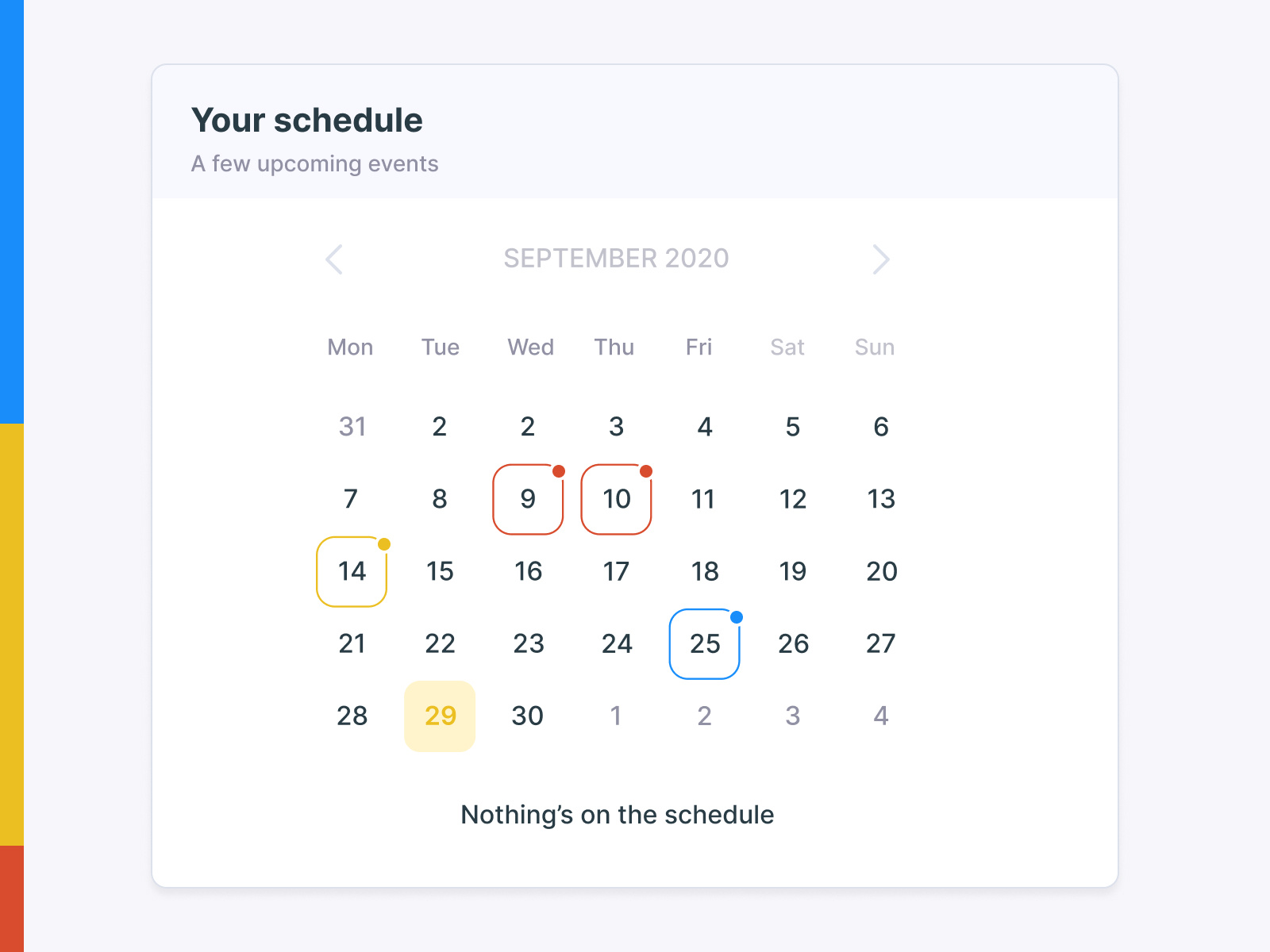Select date 10 outlined in red
Screen dimensions: 1270x952
tap(616, 499)
